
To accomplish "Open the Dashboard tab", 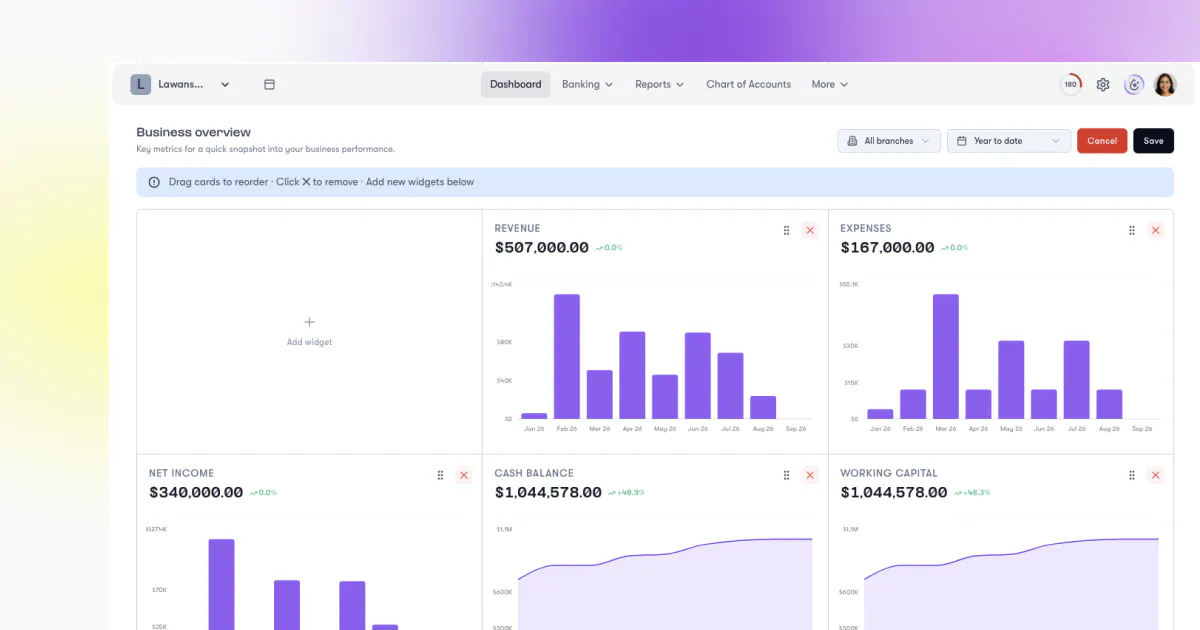I will 516,85.
